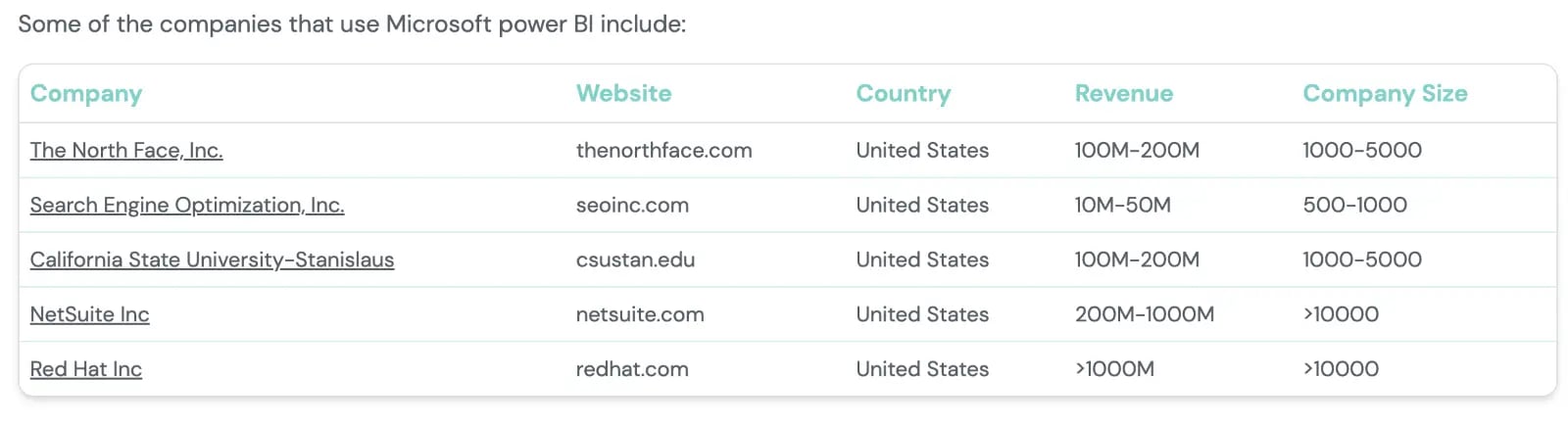Select the csustan.edu website cell

pyautogui.click(x=636, y=259)
